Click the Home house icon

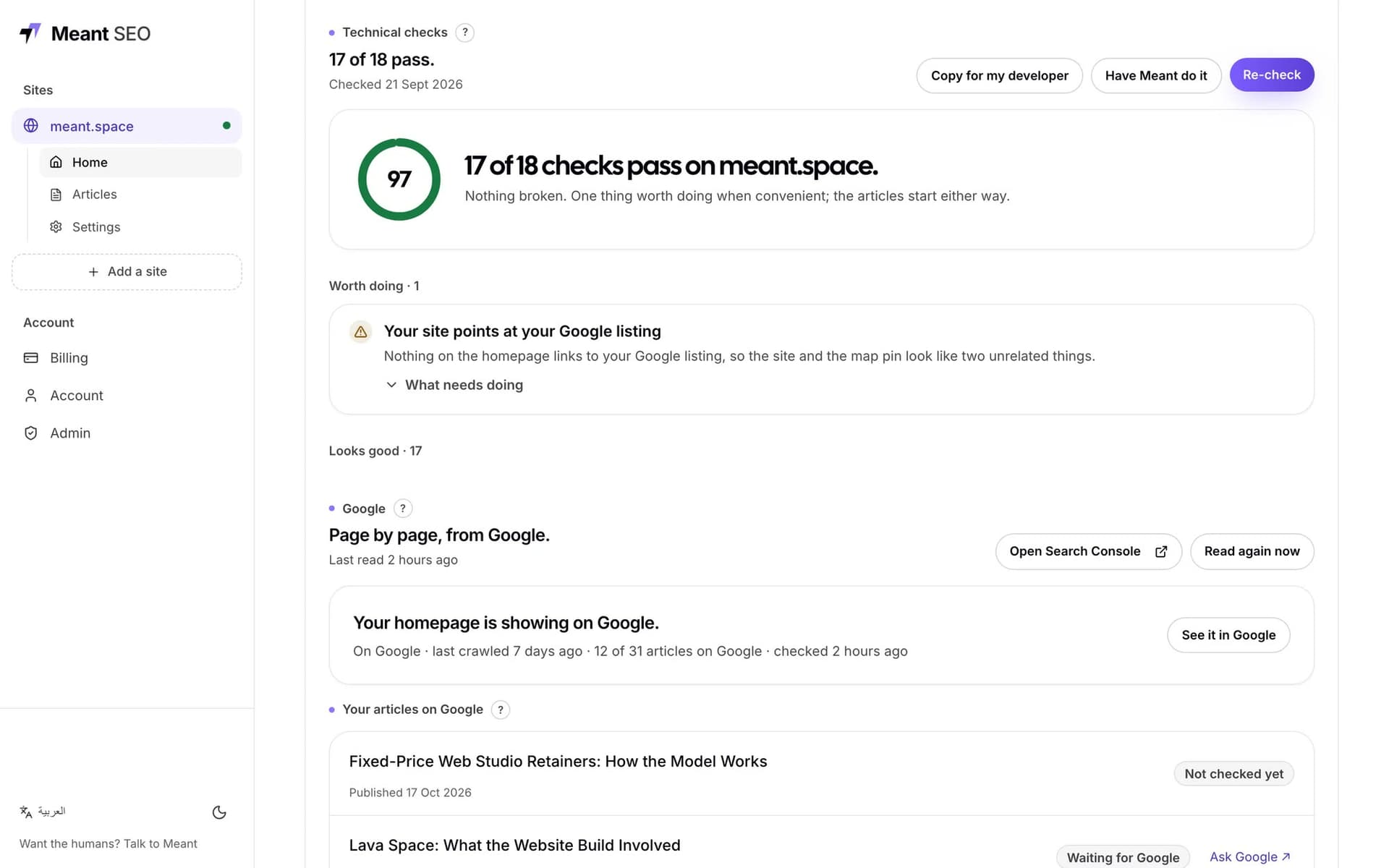[56, 162]
